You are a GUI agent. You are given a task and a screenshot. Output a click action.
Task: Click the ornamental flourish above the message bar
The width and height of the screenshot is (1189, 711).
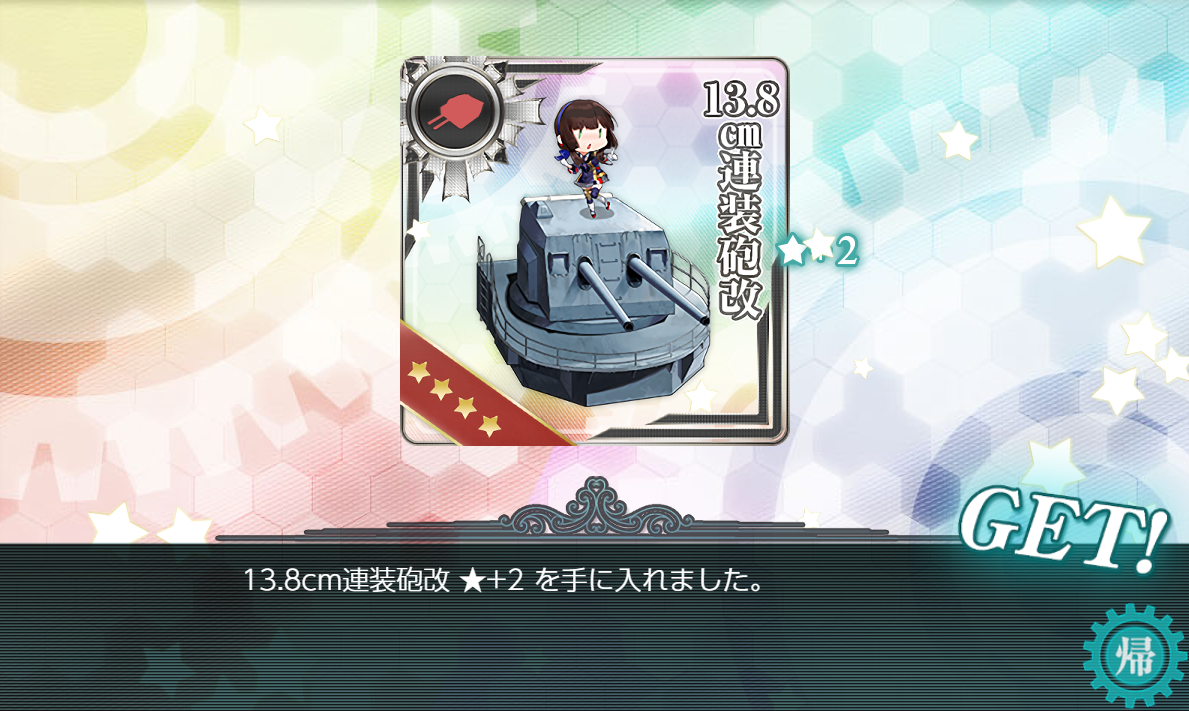coord(596,506)
